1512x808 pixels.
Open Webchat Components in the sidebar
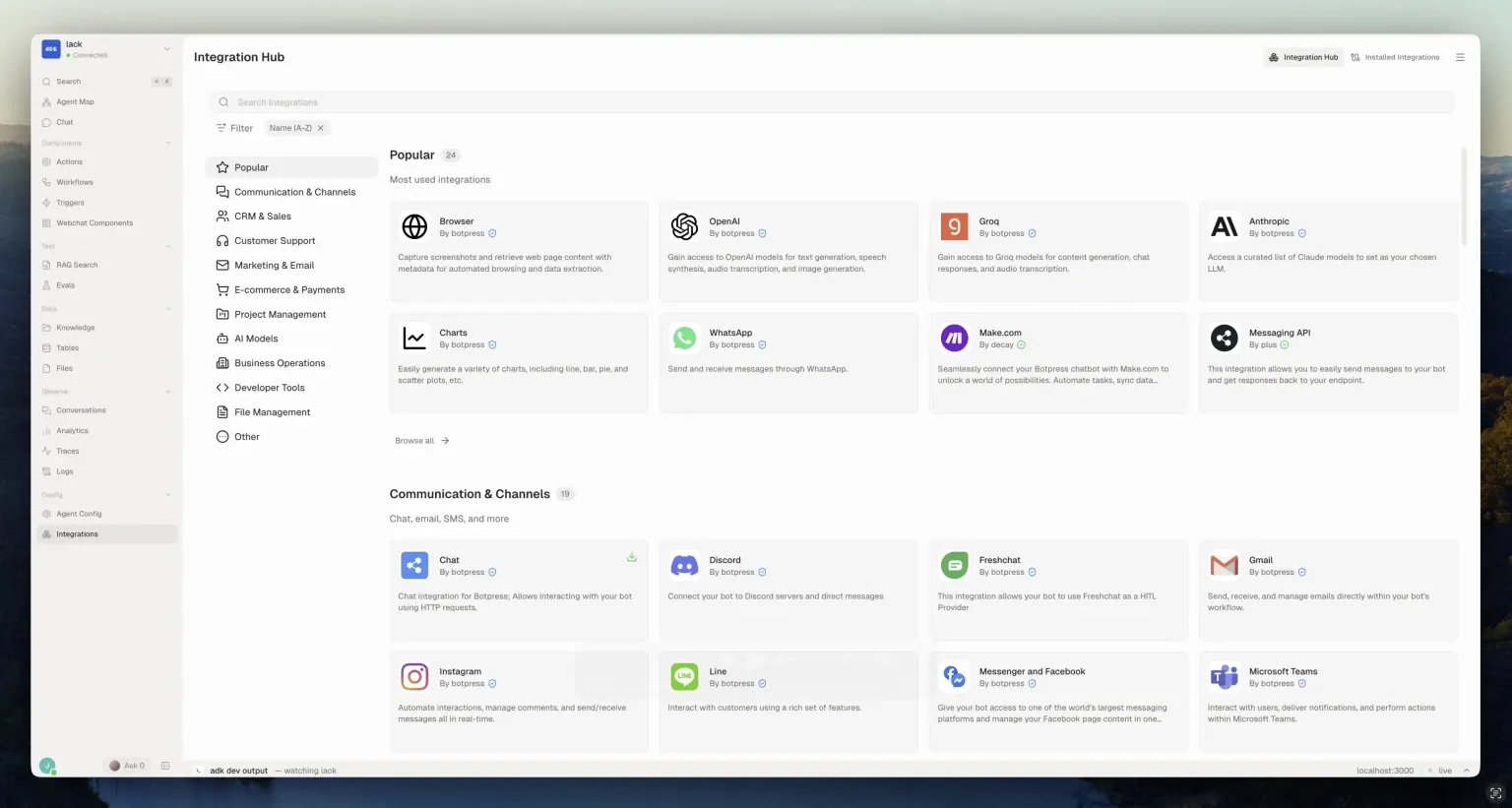107,223
